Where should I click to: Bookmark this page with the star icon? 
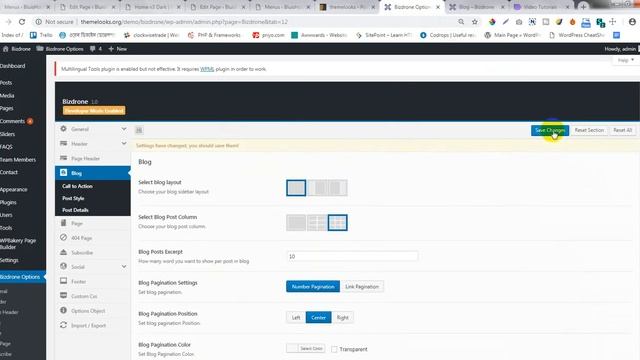click(474, 22)
